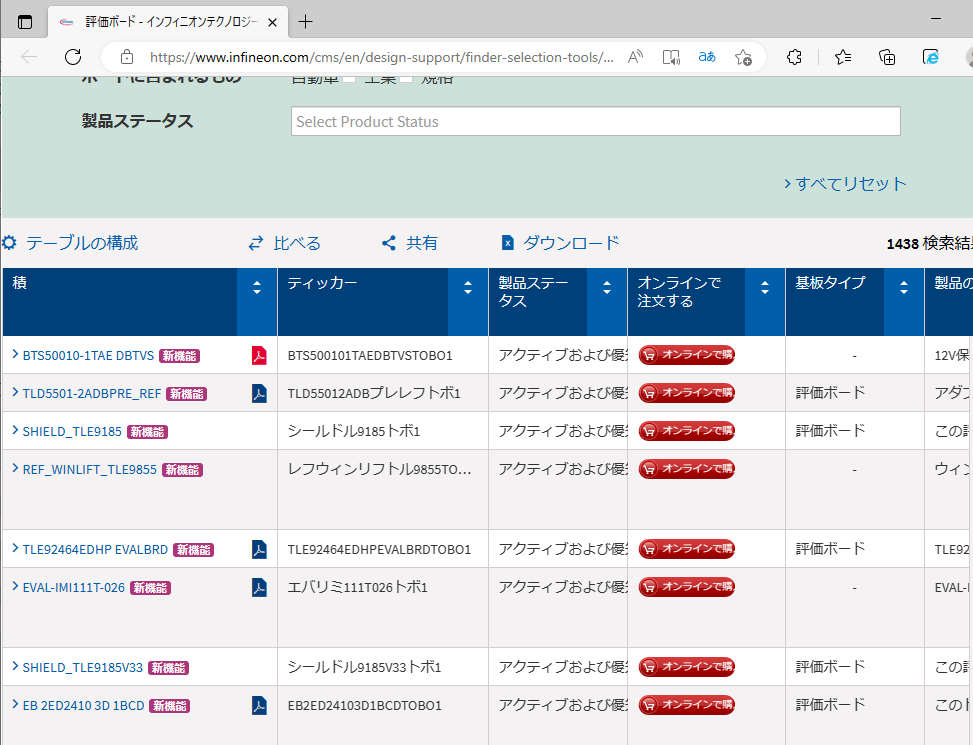Click the 比べる compare button

point(285,243)
